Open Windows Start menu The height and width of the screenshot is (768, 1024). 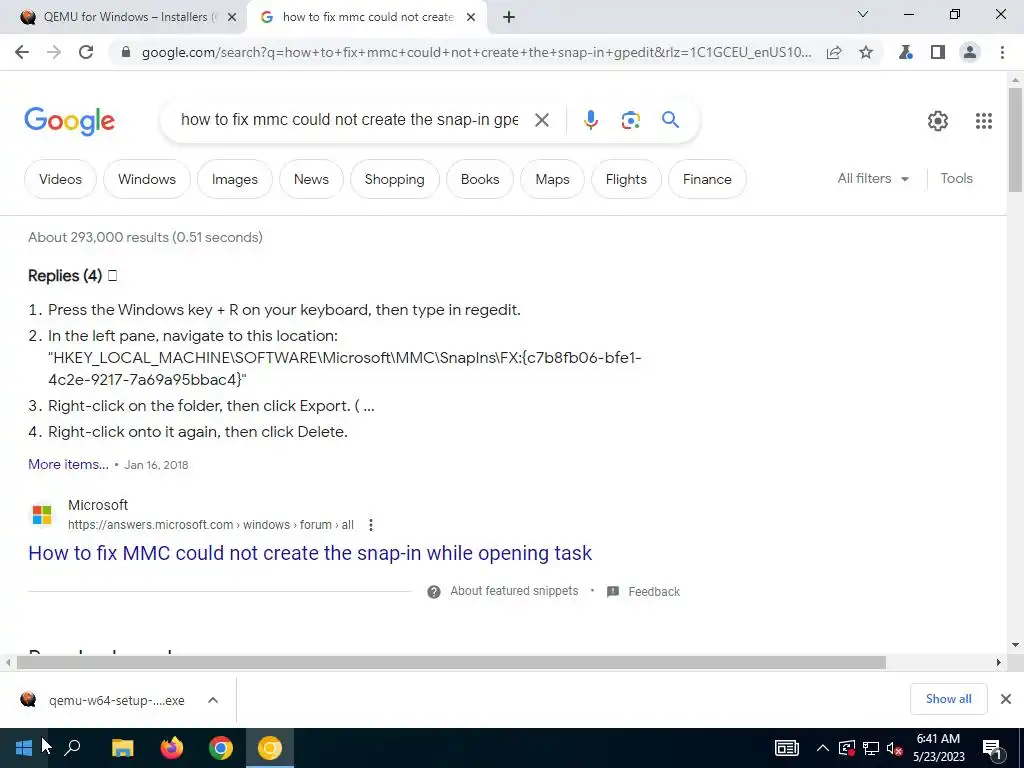click(24, 748)
